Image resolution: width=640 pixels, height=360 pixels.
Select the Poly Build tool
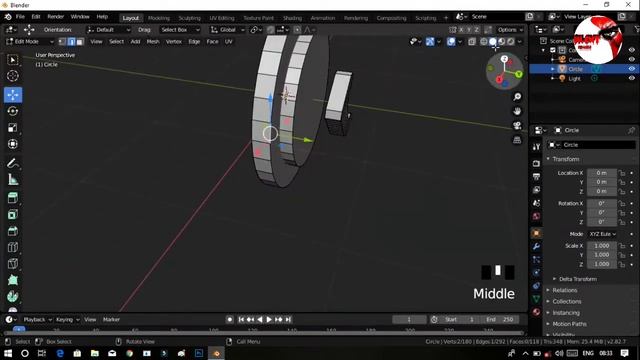click(13, 280)
